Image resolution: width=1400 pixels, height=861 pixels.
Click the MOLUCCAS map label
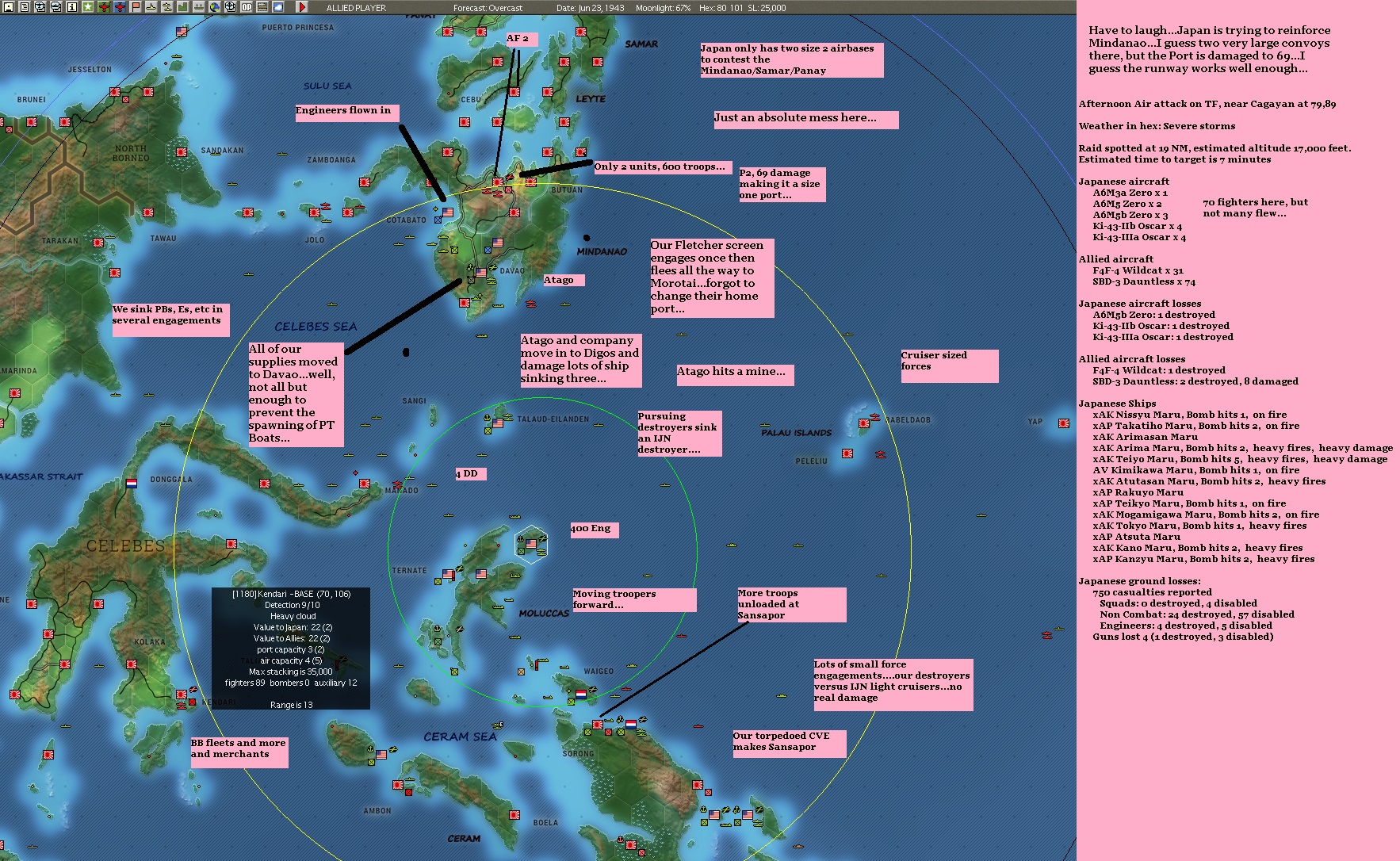[544, 613]
